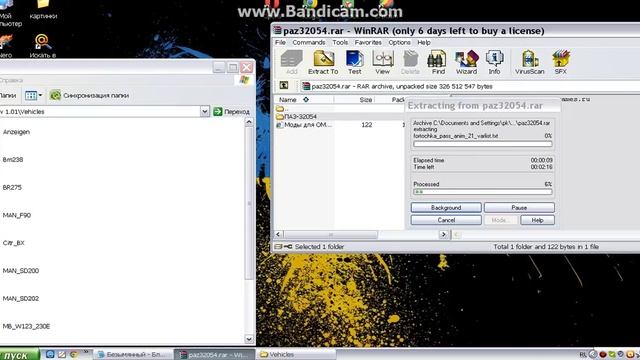This screenshot has width=640, height=360.
Task: Open the Favorites menu
Action: pos(368,42)
